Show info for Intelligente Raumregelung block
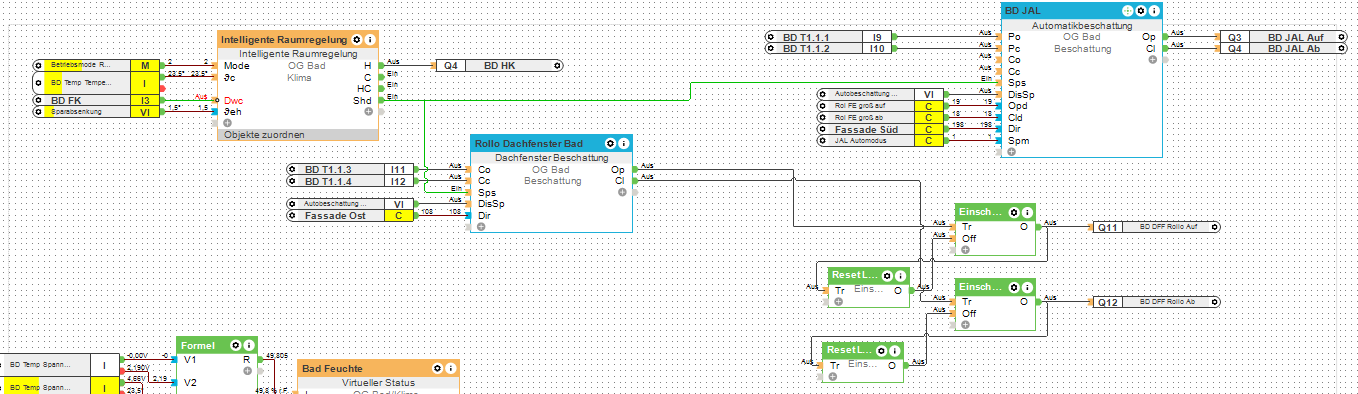 pyautogui.click(x=370, y=39)
